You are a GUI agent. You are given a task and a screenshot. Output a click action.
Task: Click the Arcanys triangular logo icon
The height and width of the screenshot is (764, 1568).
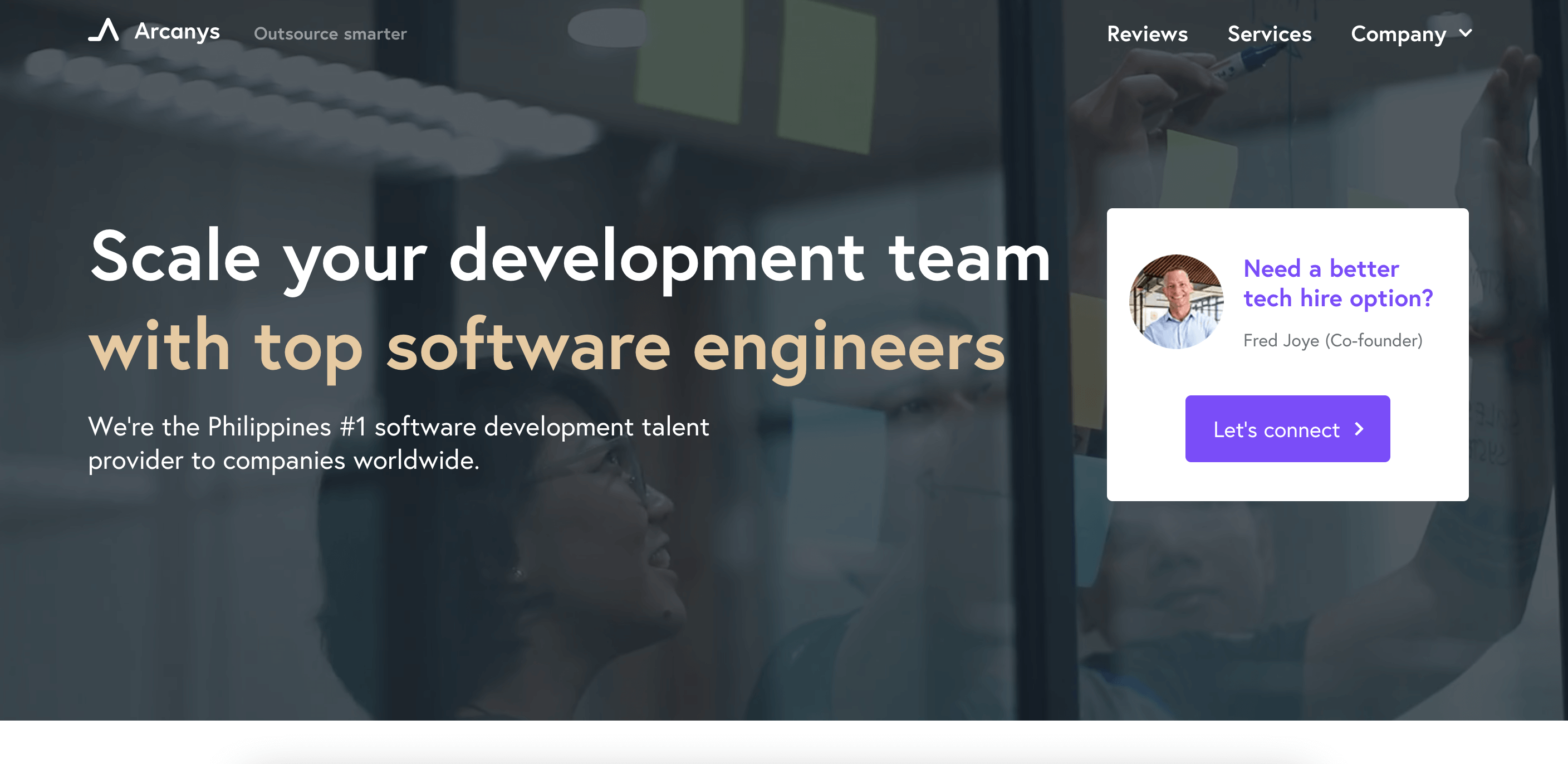104,30
